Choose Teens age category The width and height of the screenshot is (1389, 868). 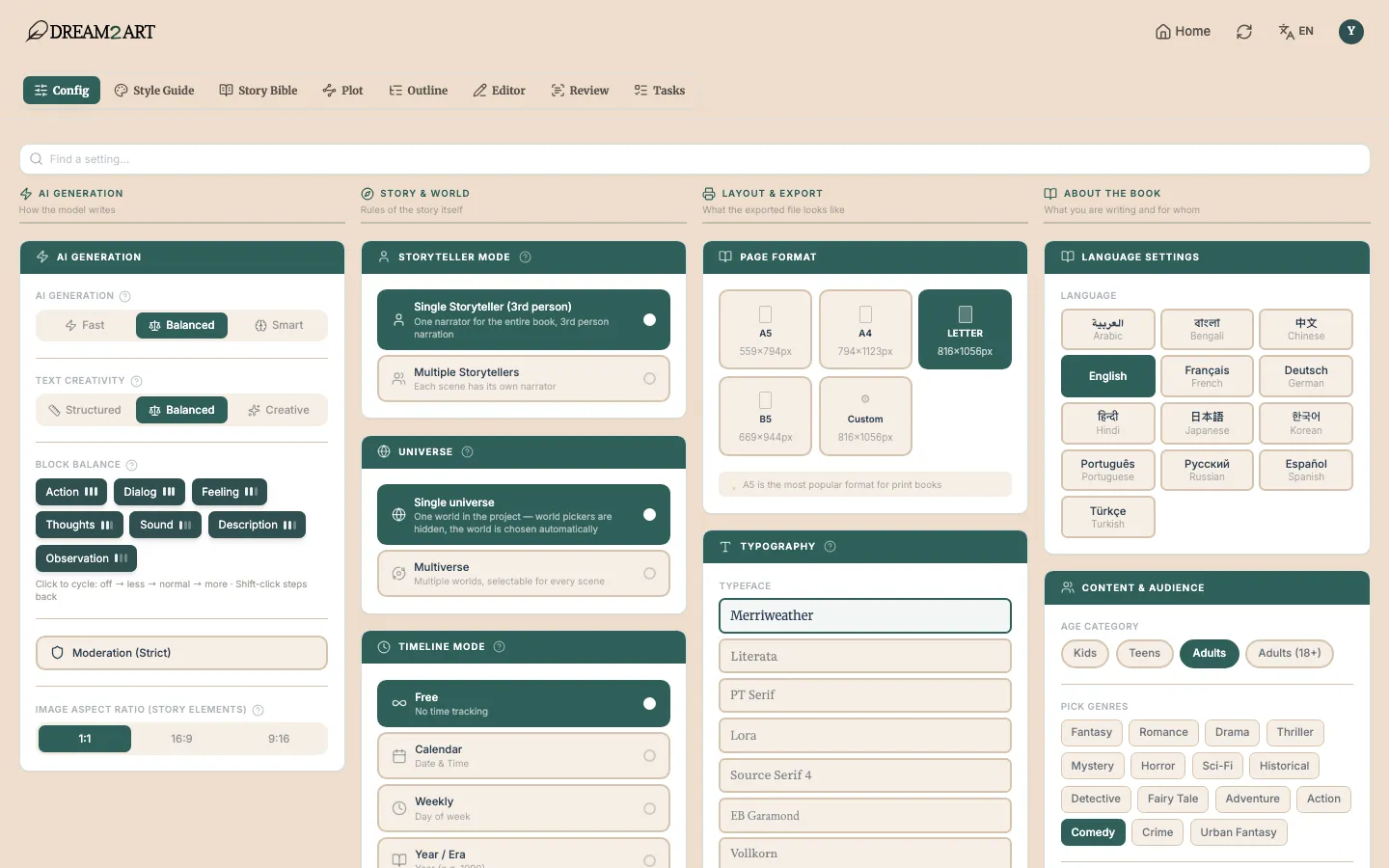tap(1145, 654)
